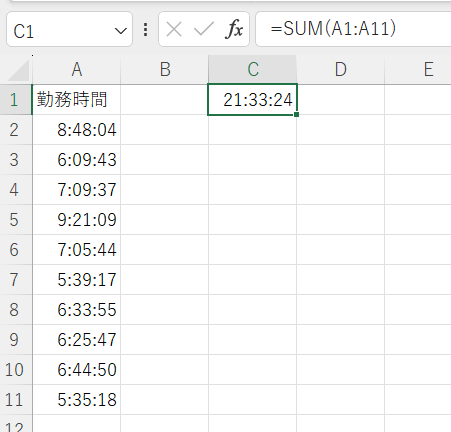Select all cells with corner triangle
This screenshot has width=451, height=432.
click(x=19, y=70)
